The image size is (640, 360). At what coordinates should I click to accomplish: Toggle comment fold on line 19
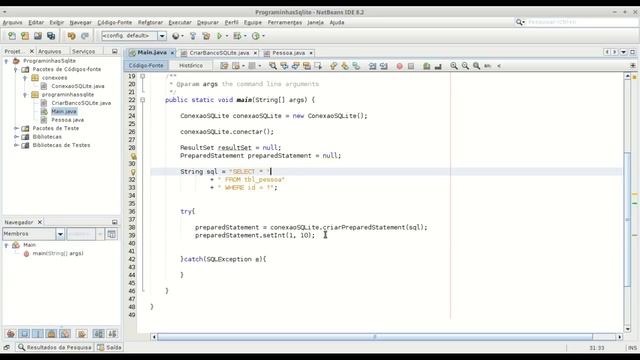point(142,76)
